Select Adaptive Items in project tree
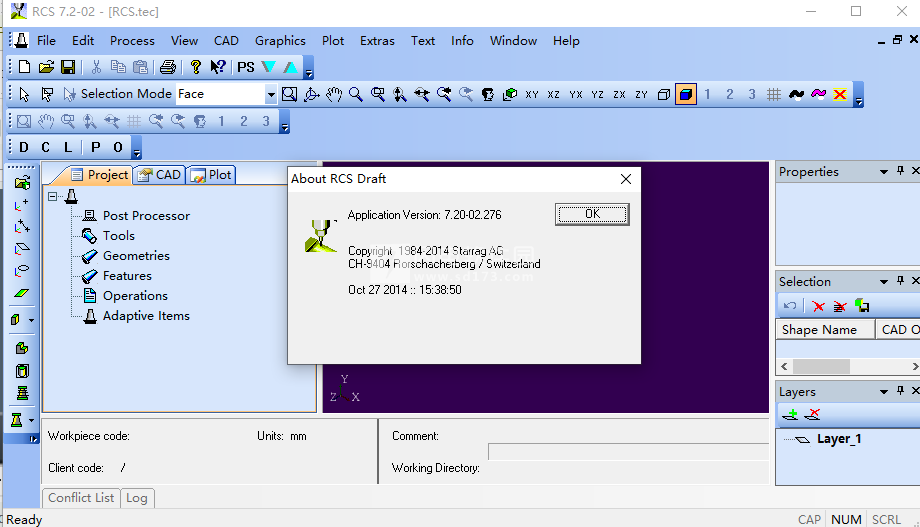 tap(146, 316)
